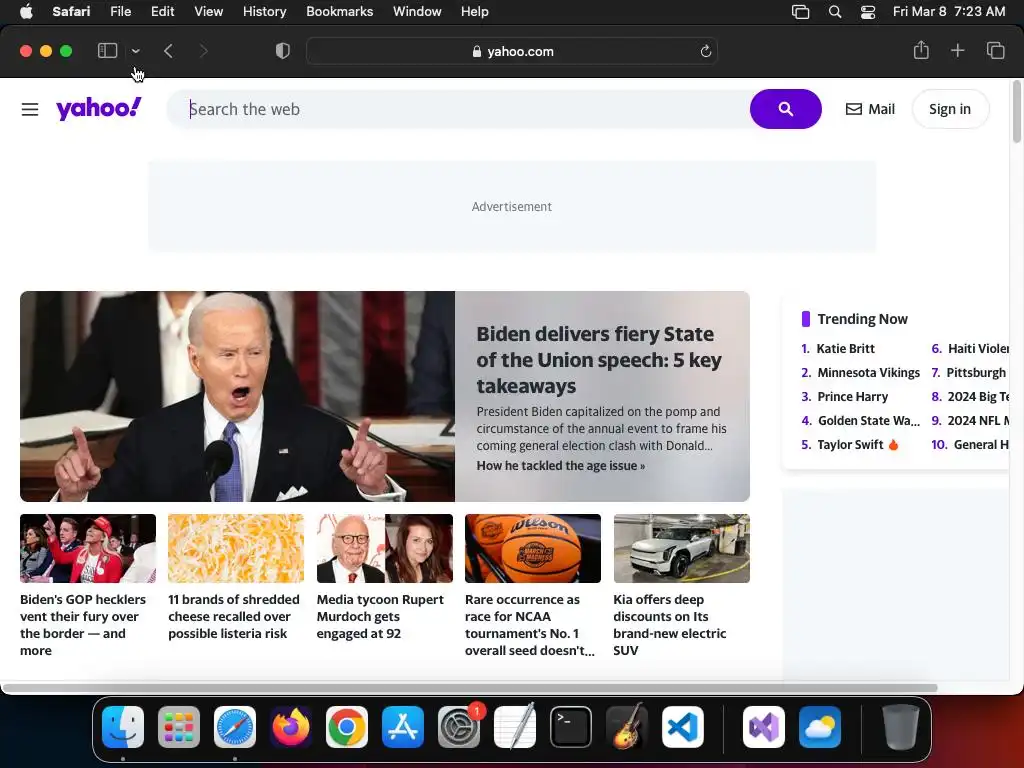This screenshot has width=1024, height=768.
Task: Select trending topic Minnesota Vikings
Action: 869,373
